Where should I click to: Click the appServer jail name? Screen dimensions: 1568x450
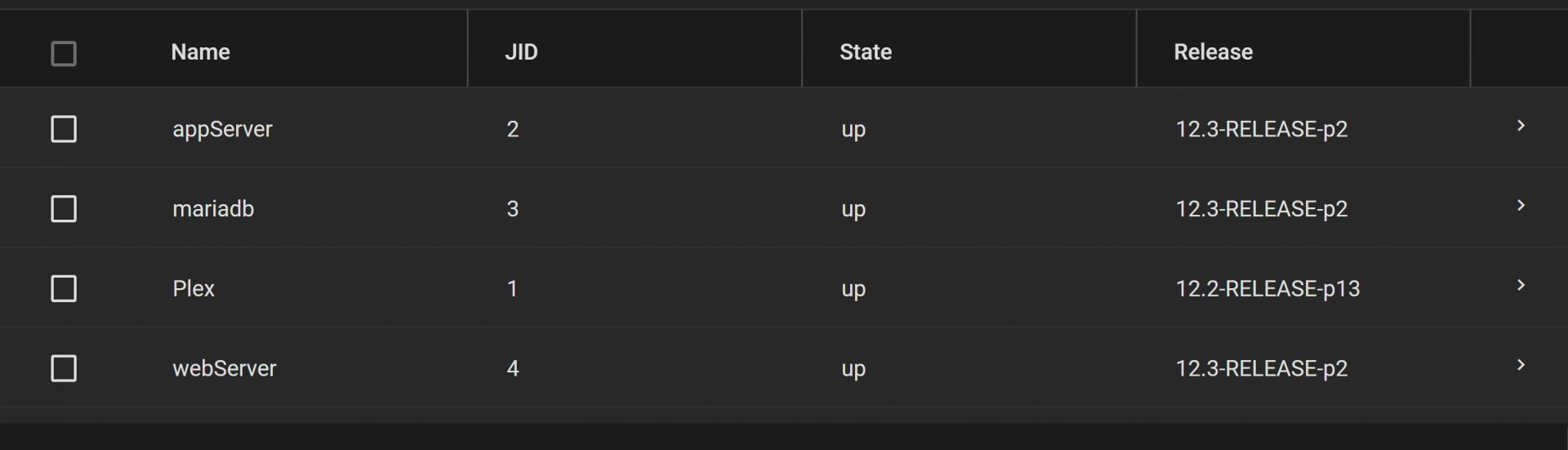coord(222,129)
